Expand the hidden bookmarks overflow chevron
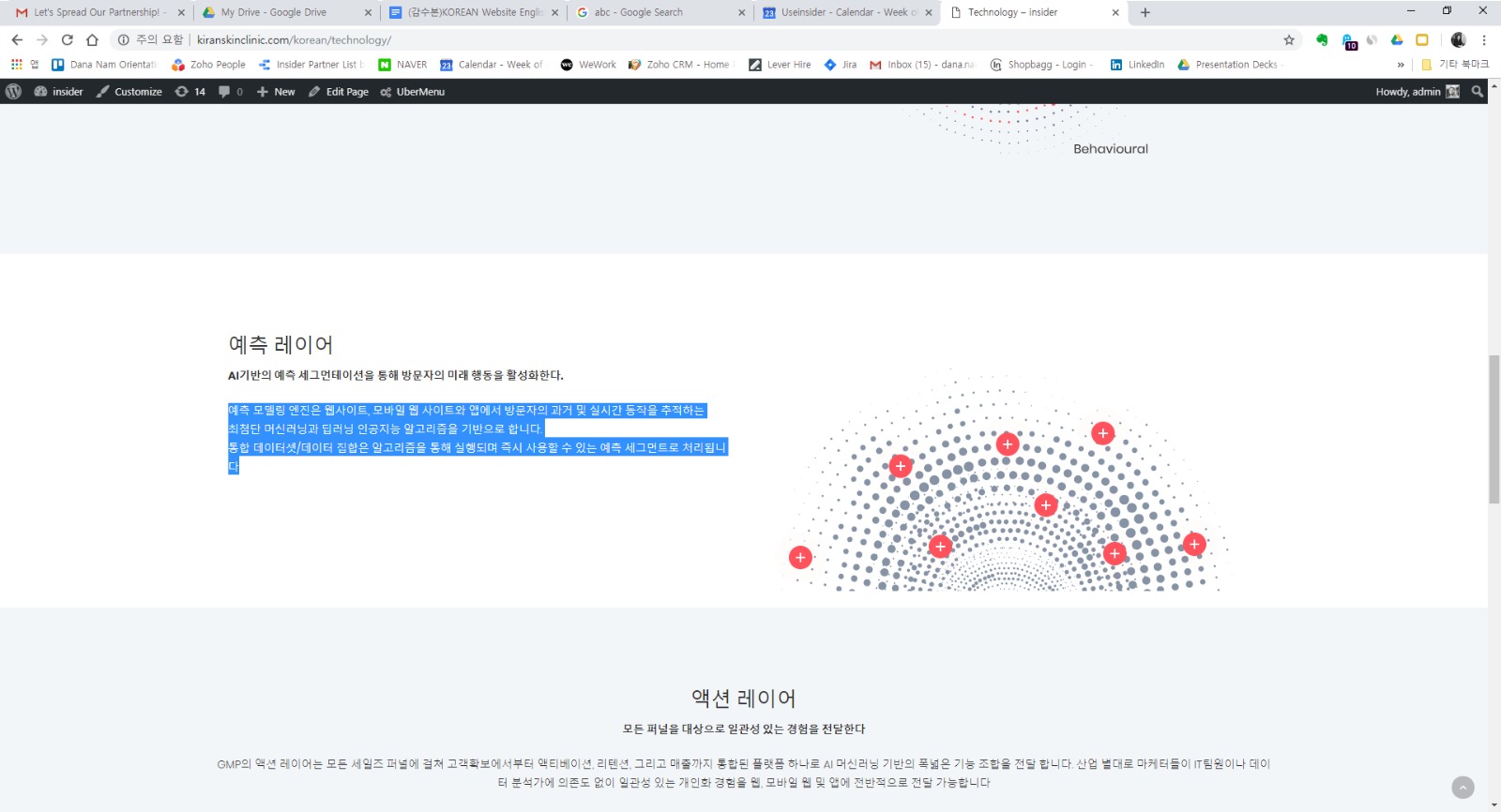 pyautogui.click(x=1401, y=65)
